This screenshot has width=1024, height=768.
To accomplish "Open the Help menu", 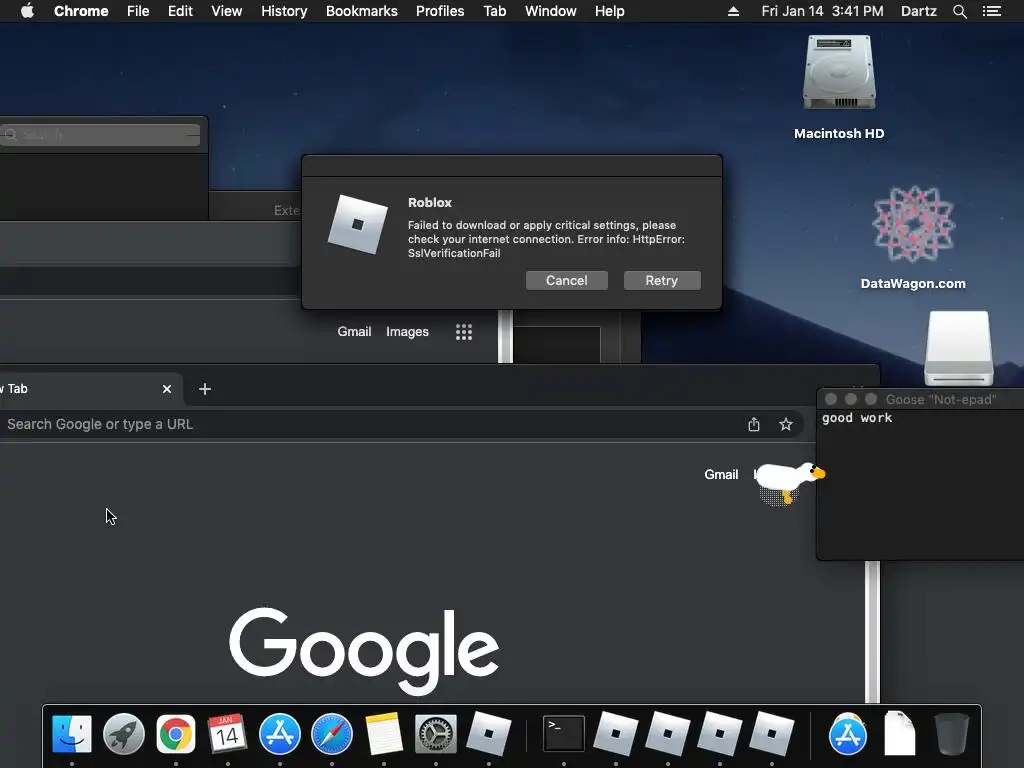I will [609, 11].
